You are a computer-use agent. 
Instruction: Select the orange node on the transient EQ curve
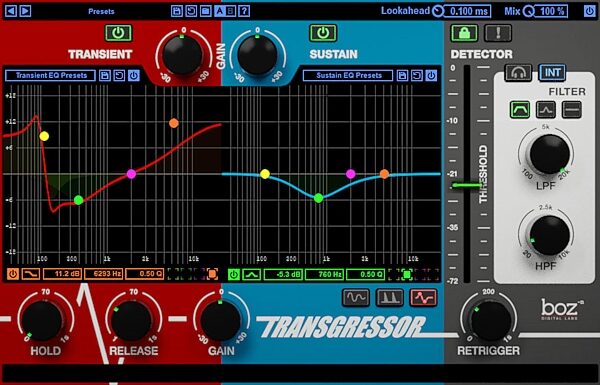pyautogui.click(x=174, y=123)
